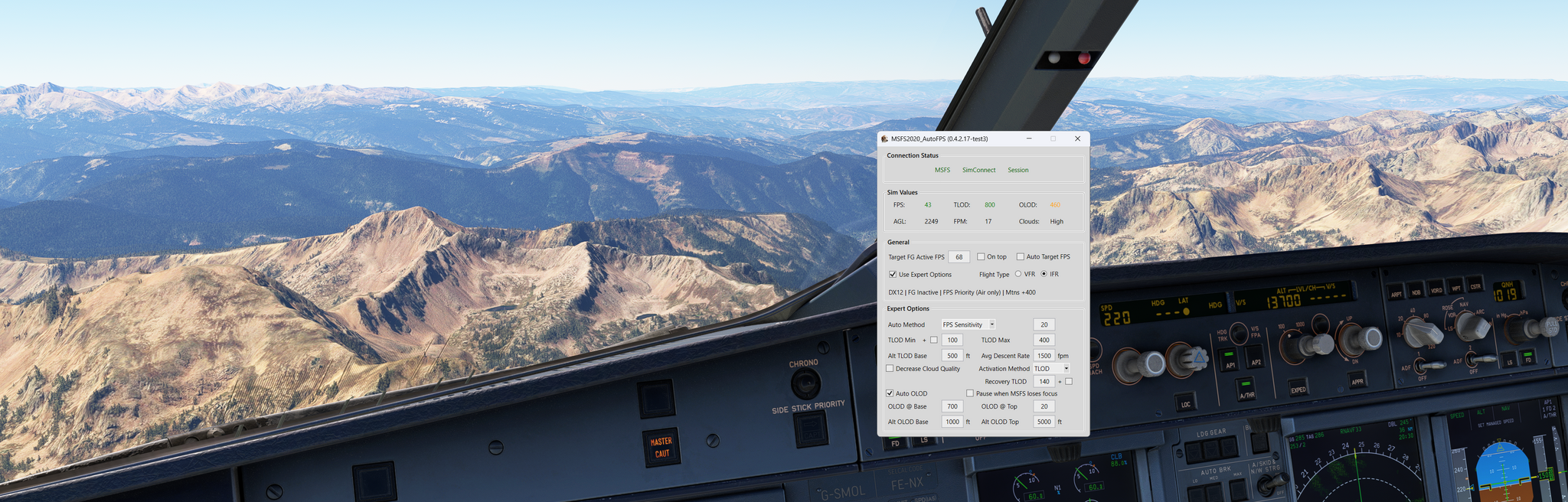Toggle the ARPT display button

[1396, 292]
